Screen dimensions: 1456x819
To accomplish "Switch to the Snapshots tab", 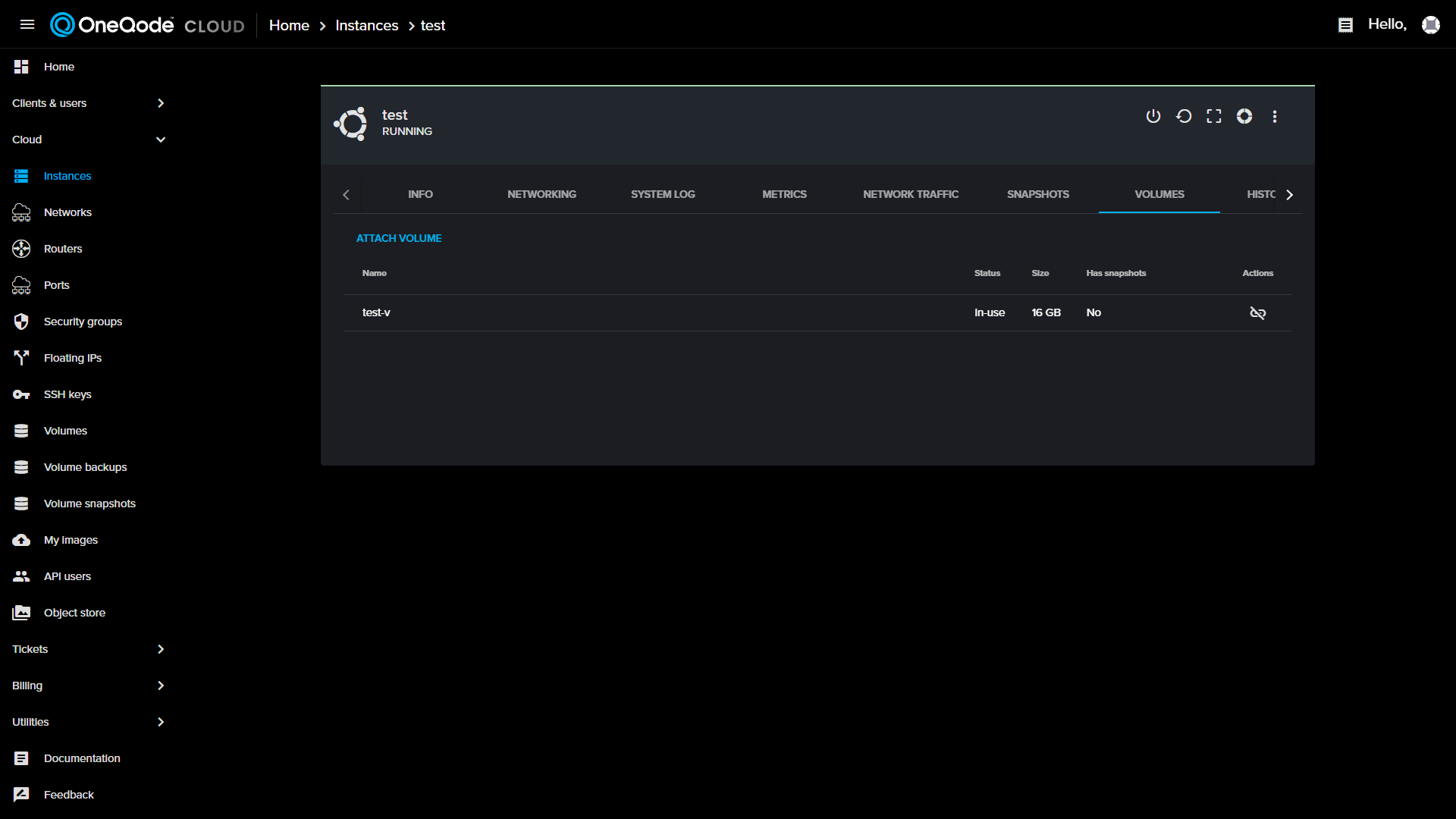I will 1037,194.
